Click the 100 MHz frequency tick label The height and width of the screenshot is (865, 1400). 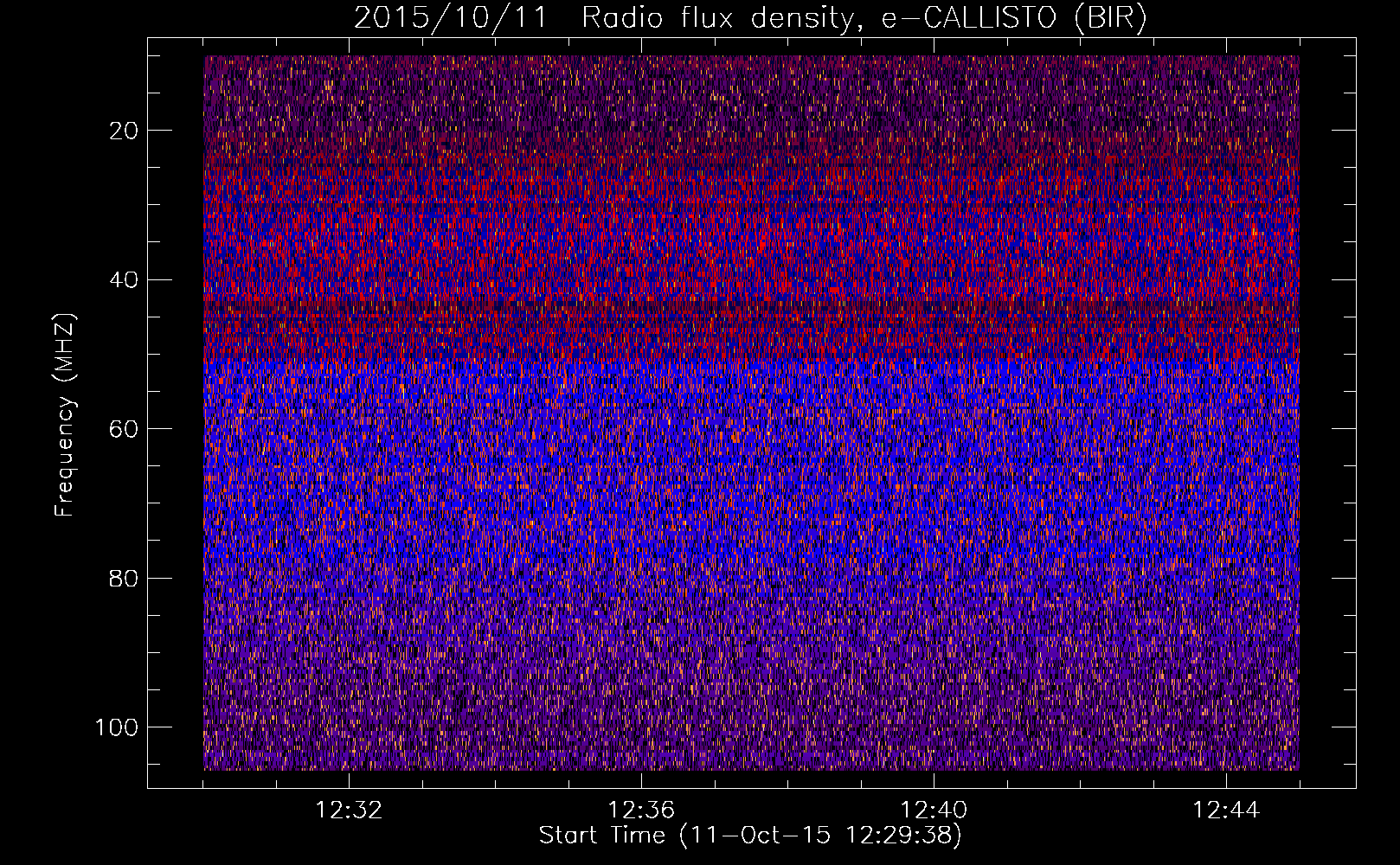117,727
